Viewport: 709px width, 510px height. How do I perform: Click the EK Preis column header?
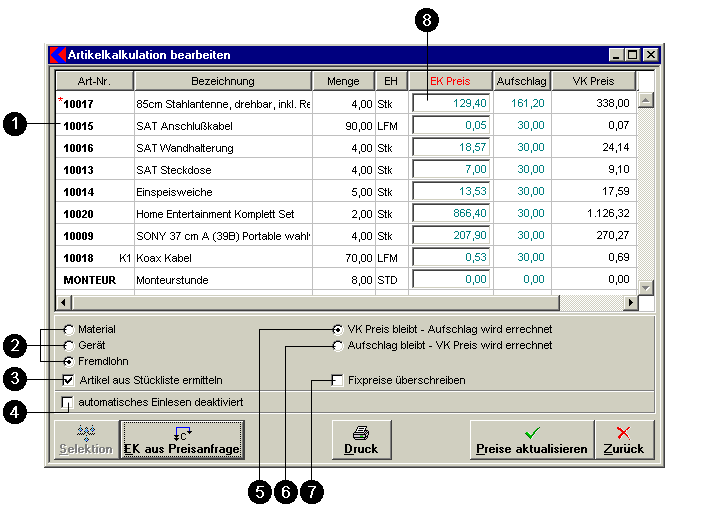pyautogui.click(x=450, y=81)
